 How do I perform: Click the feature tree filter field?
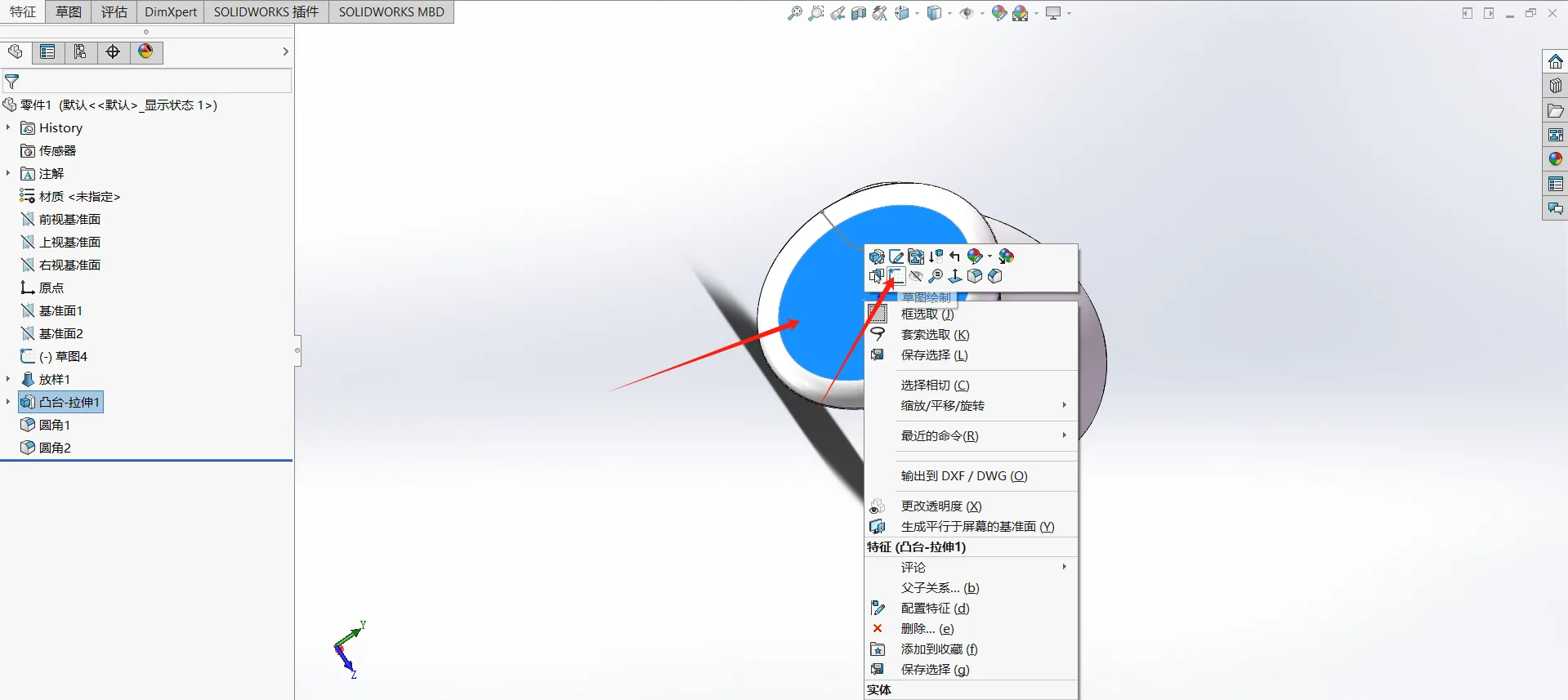tap(146, 82)
